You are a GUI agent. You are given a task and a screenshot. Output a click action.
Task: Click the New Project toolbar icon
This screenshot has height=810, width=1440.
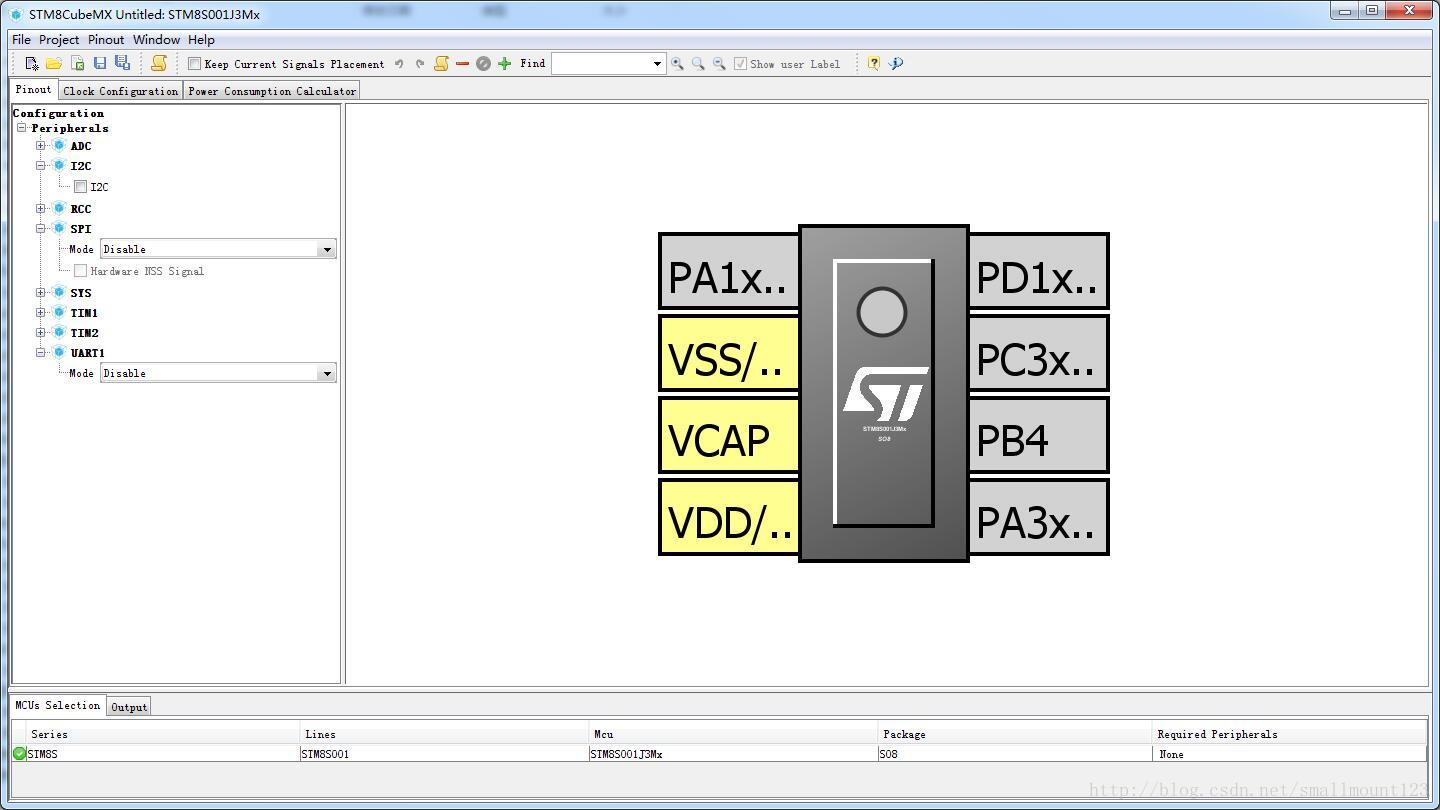(32, 63)
